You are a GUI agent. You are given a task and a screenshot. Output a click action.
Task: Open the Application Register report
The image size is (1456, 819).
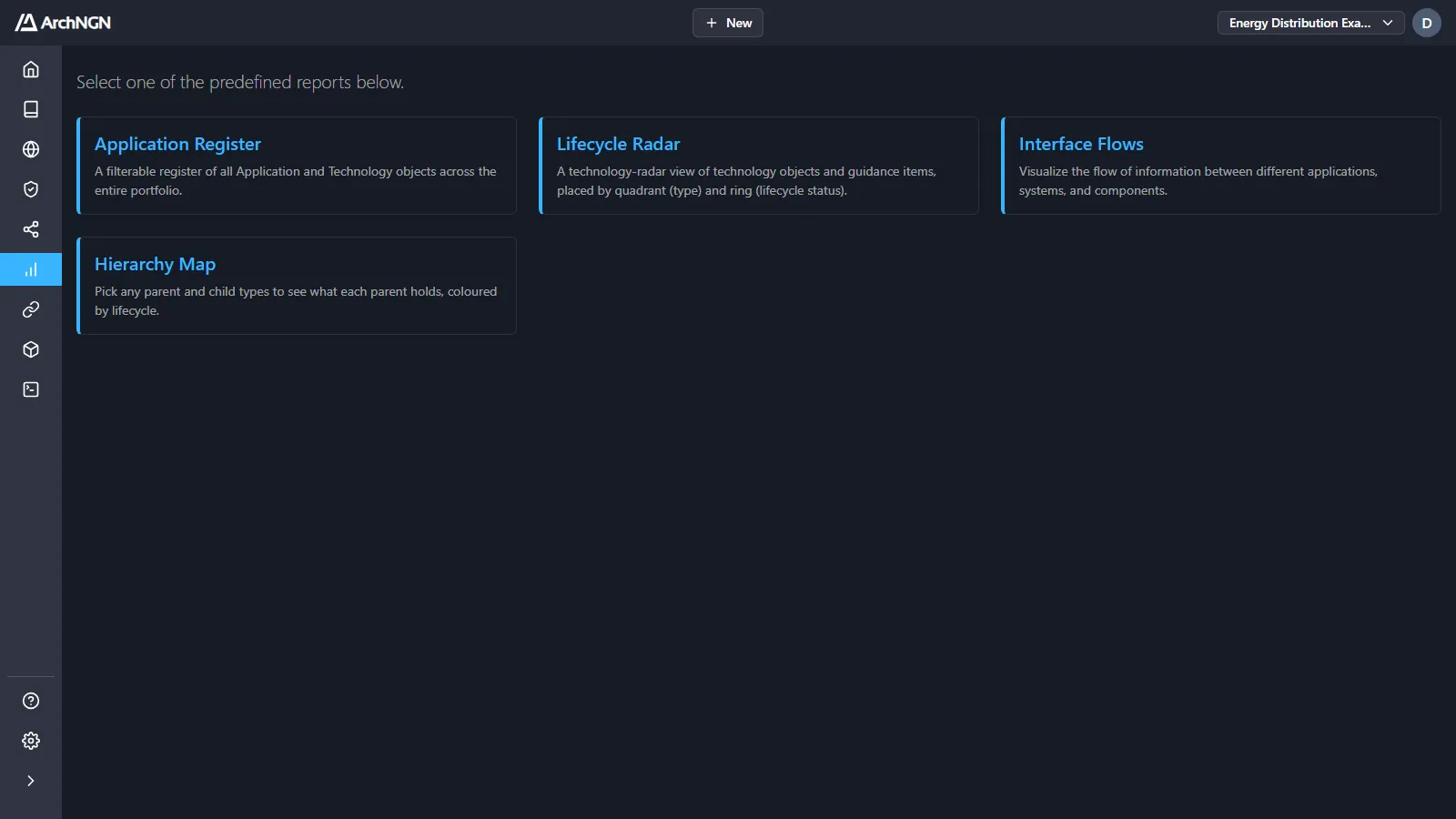pyautogui.click(x=297, y=166)
